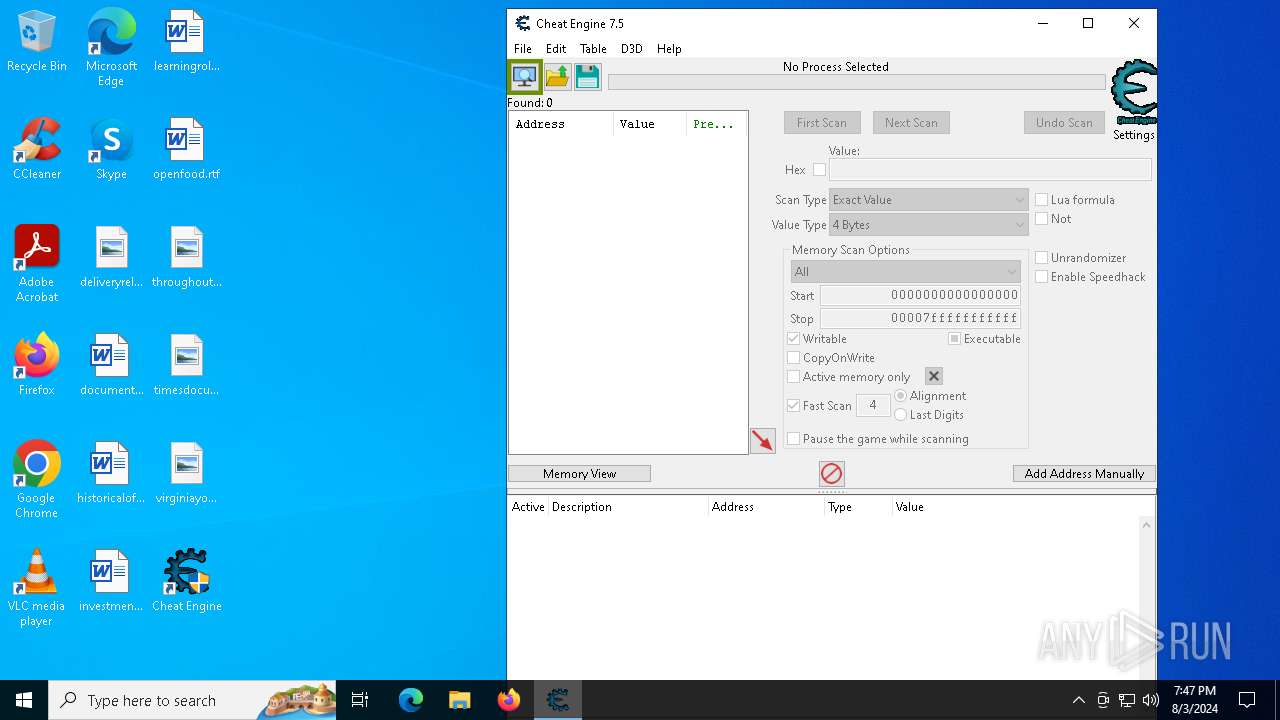Image resolution: width=1280 pixels, height=720 pixels.
Task: Launch Microsoft Edge from the desktop
Action: [x=111, y=48]
